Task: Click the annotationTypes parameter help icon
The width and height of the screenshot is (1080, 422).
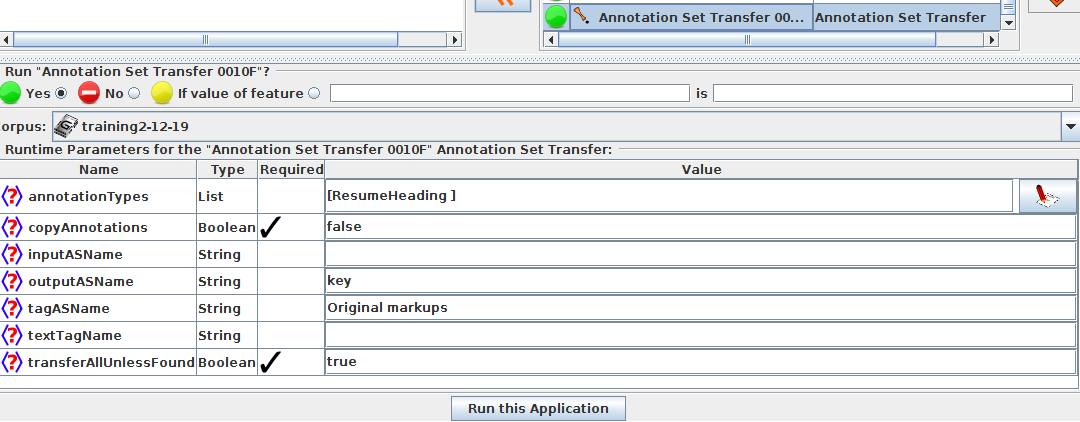Action: [12, 196]
